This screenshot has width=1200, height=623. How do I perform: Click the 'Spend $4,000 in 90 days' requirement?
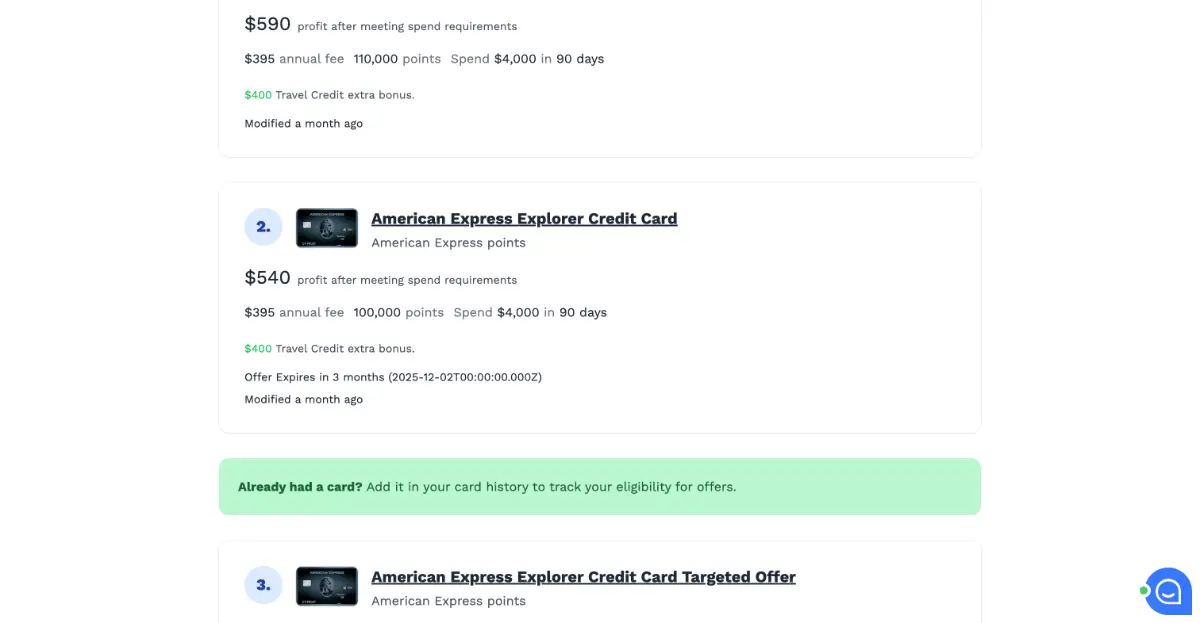pyautogui.click(x=530, y=312)
